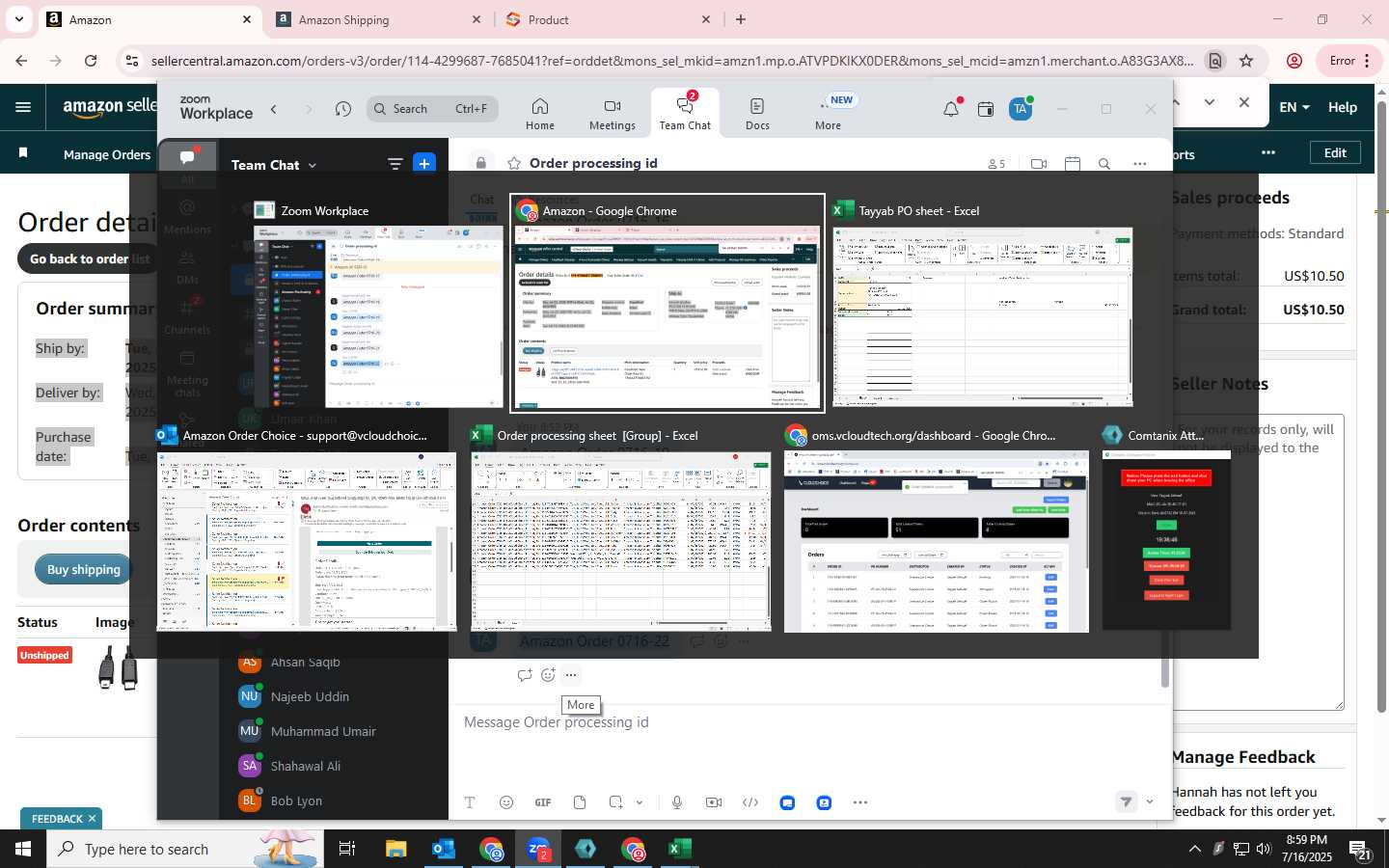Screen dimensions: 1389x868
Task: Expand EN language dropdown
Action: pyautogui.click(x=1294, y=107)
